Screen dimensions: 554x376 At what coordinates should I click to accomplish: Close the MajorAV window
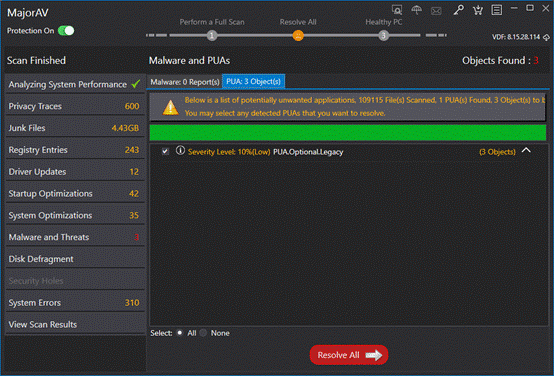[546, 8]
